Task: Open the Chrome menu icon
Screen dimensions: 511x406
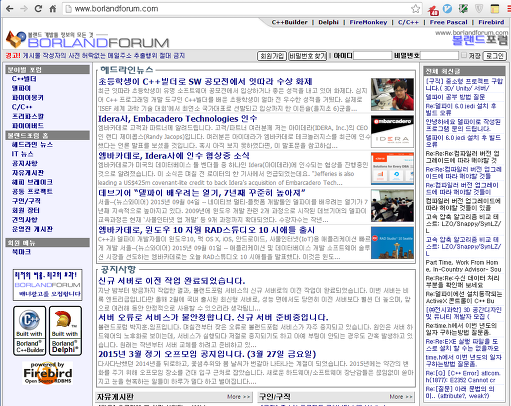Action: coord(509,9)
